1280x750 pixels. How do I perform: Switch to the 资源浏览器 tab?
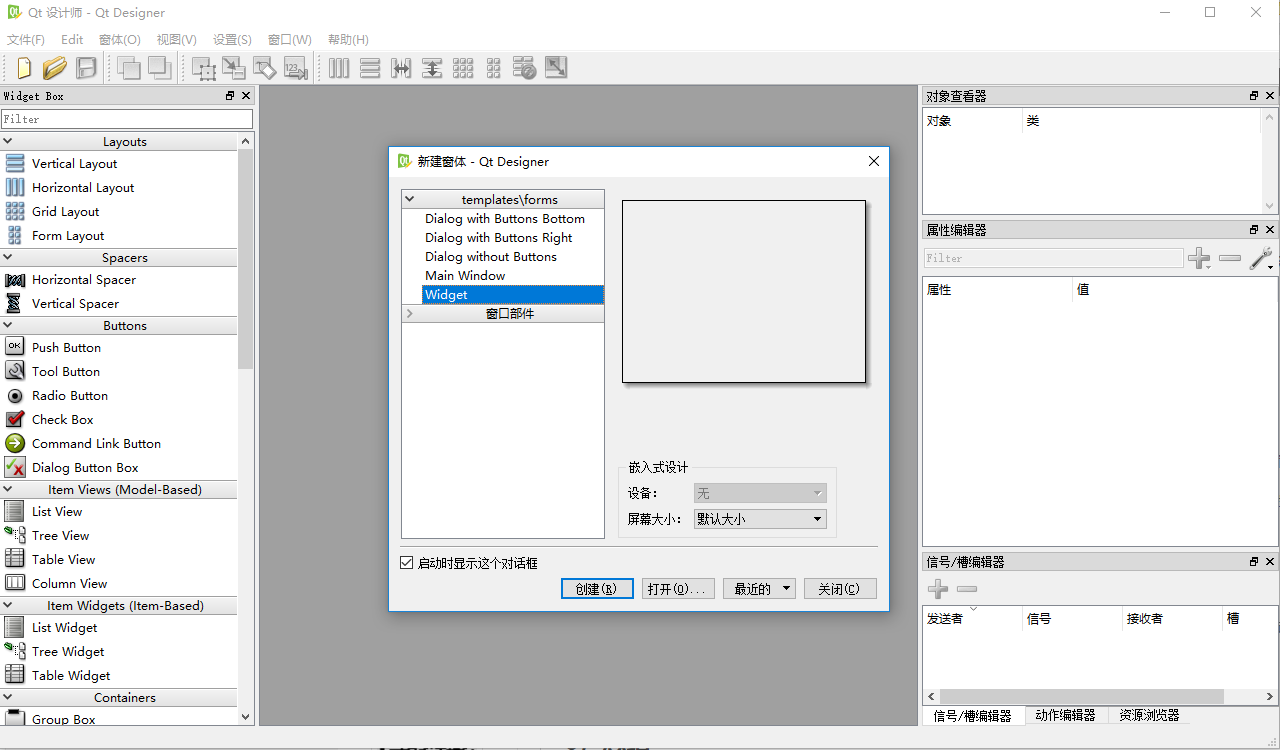1148,715
